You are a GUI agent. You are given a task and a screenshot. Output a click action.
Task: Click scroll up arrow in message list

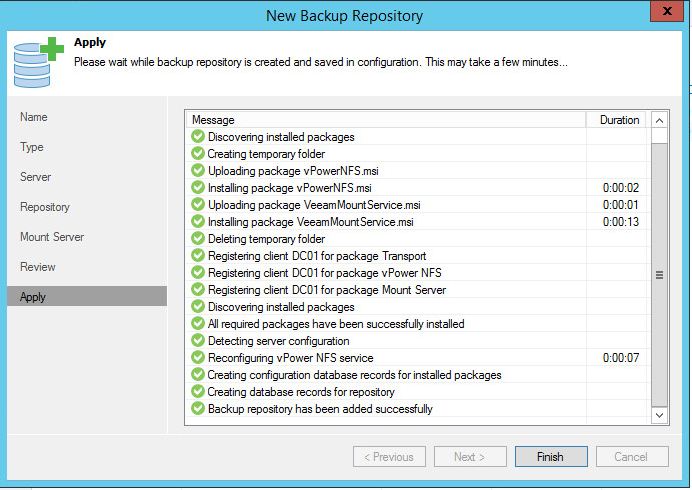(x=659, y=121)
